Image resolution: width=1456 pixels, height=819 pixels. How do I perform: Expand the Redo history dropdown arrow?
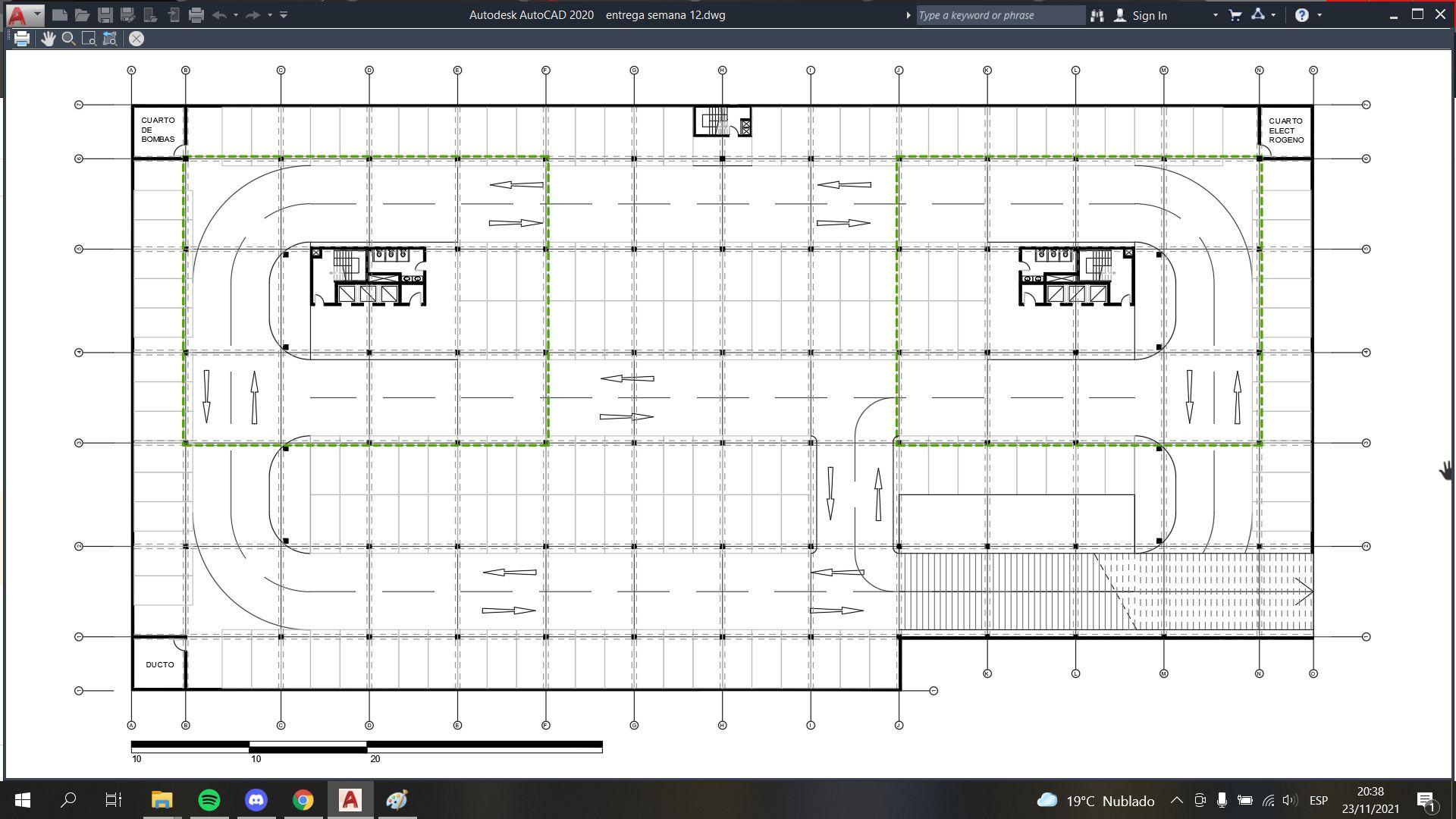pyautogui.click(x=270, y=15)
